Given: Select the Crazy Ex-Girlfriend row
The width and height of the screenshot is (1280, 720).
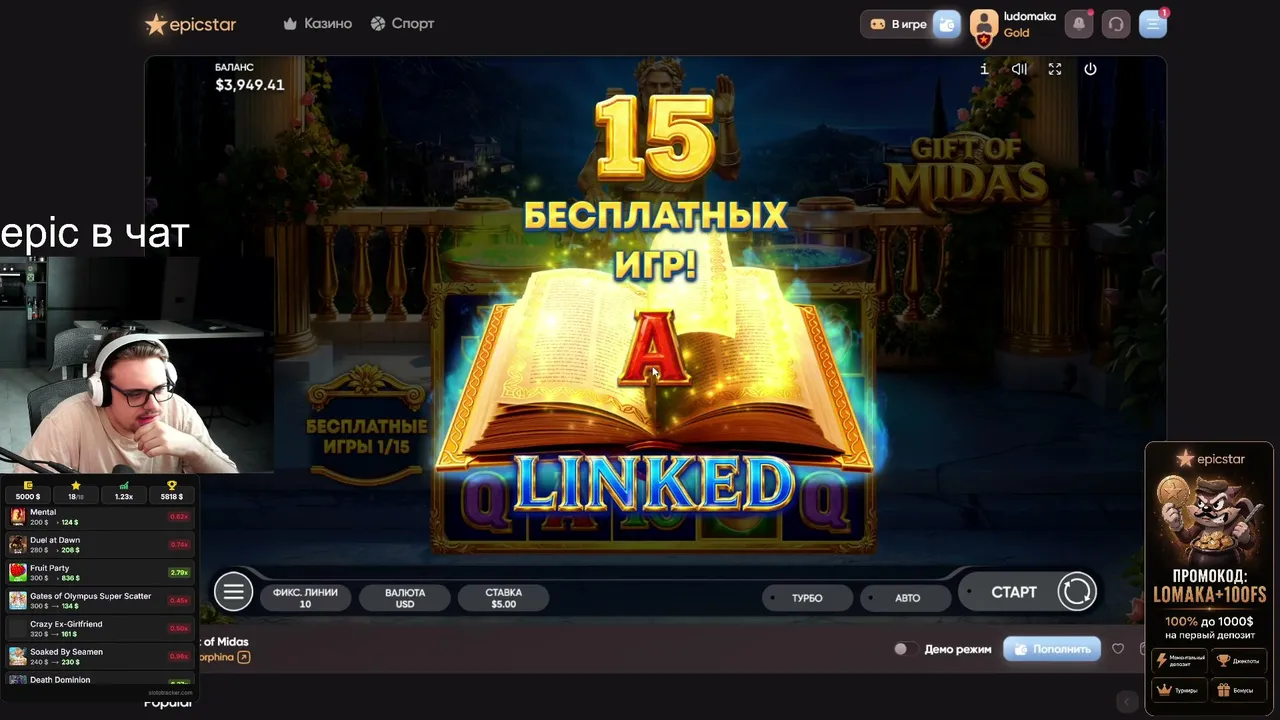Looking at the screenshot, I should [x=100, y=629].
